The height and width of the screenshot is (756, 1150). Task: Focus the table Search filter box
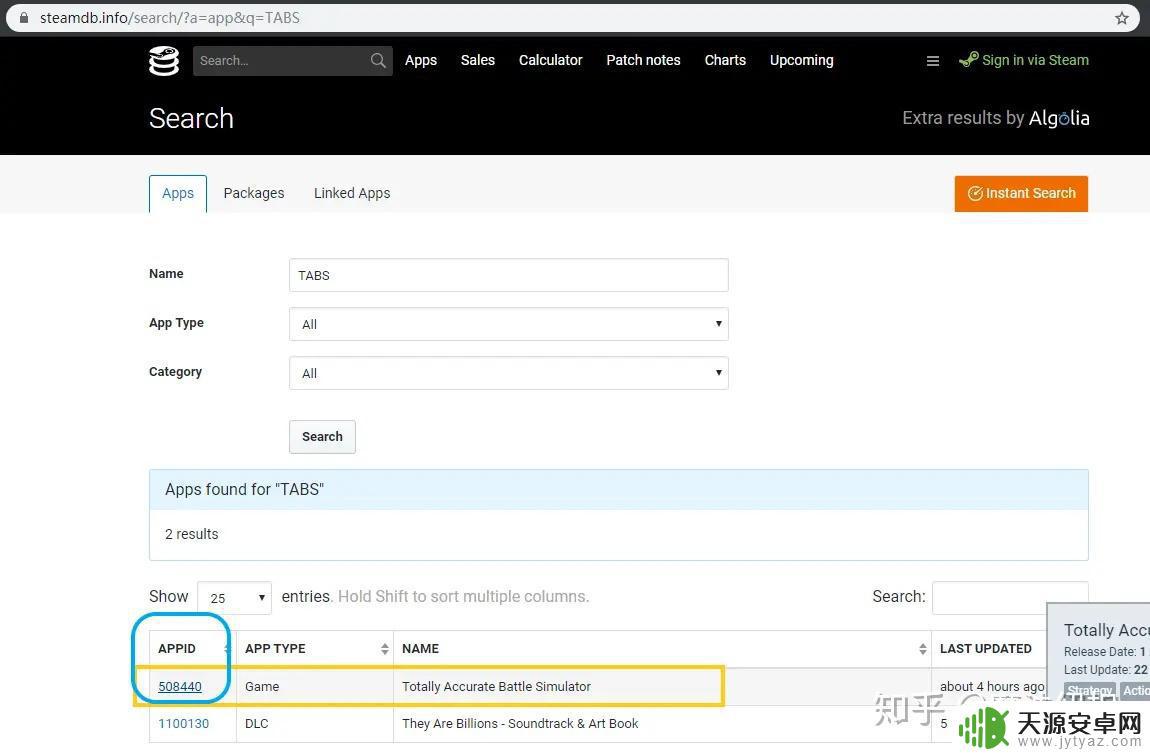1009,598
